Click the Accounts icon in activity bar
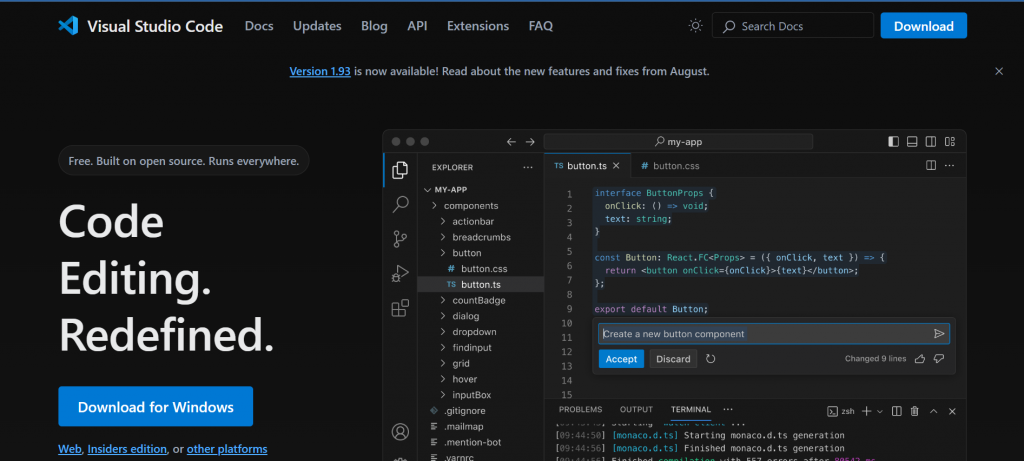 (x=400, y=432)
